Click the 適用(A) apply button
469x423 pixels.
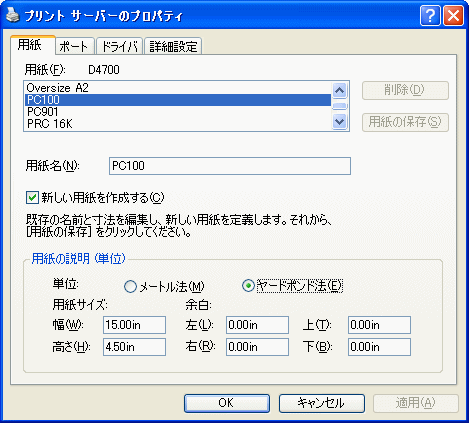pyautogui.click(x=416, y=403)
